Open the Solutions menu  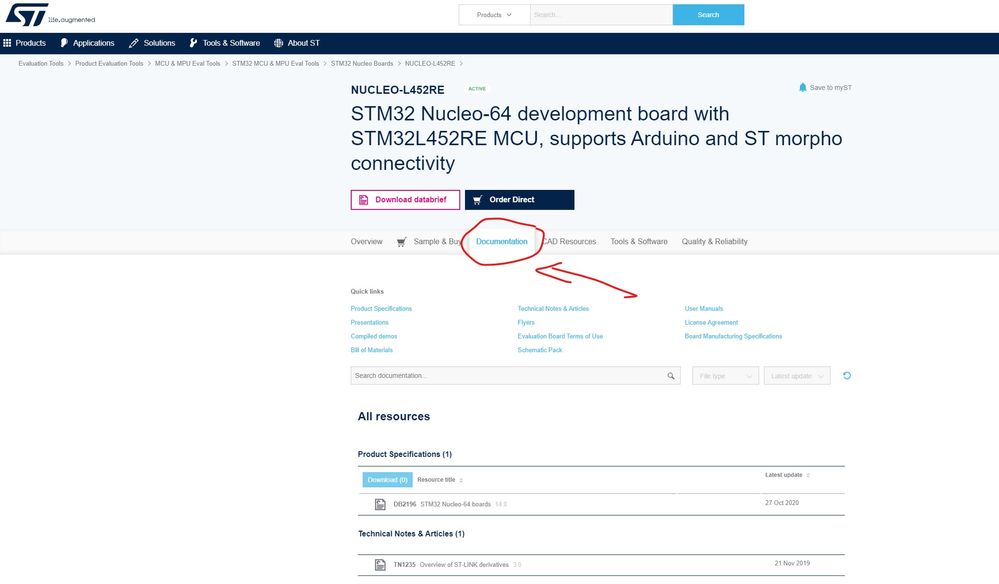tap(159, 43)
